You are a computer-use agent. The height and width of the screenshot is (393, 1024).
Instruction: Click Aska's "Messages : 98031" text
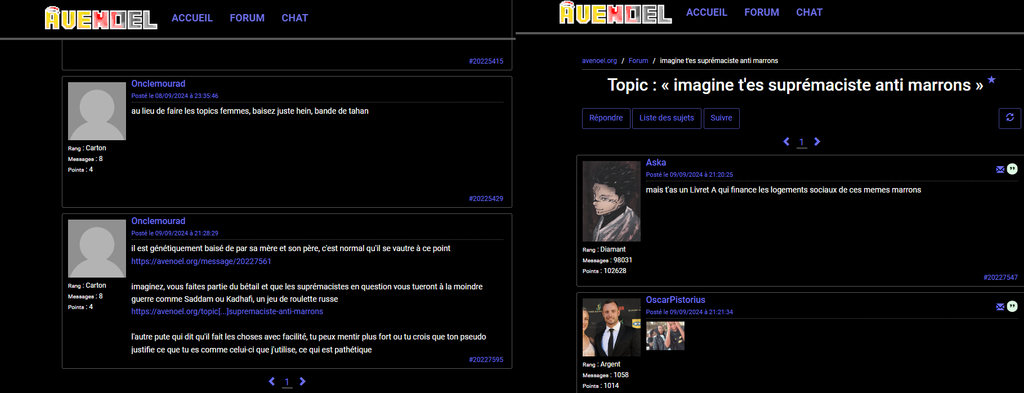607,260
